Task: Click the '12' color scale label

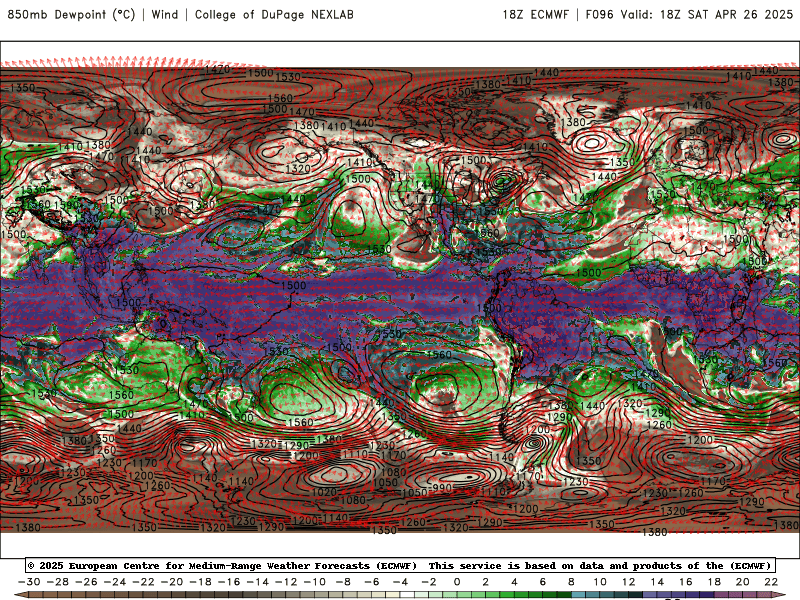Action: tap(629, 582)
